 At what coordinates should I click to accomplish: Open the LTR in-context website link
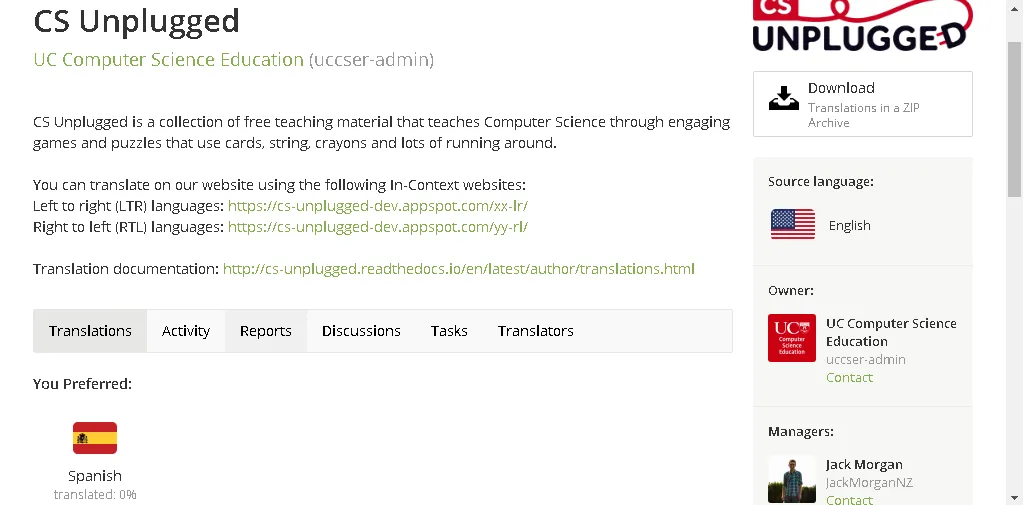[377, 206]
